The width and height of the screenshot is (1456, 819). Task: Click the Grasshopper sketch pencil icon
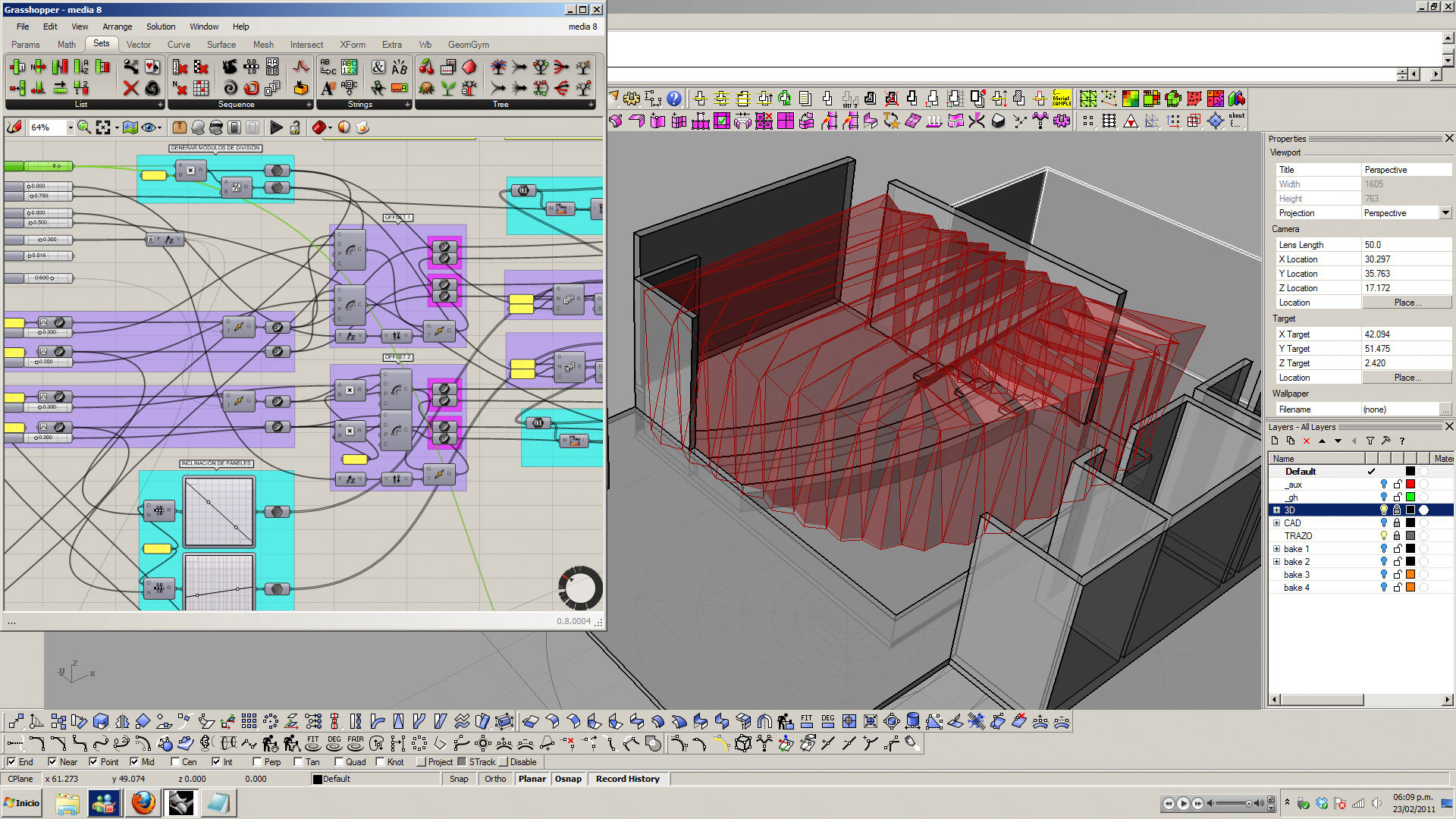pyautogui.click(x=14, y=127)
